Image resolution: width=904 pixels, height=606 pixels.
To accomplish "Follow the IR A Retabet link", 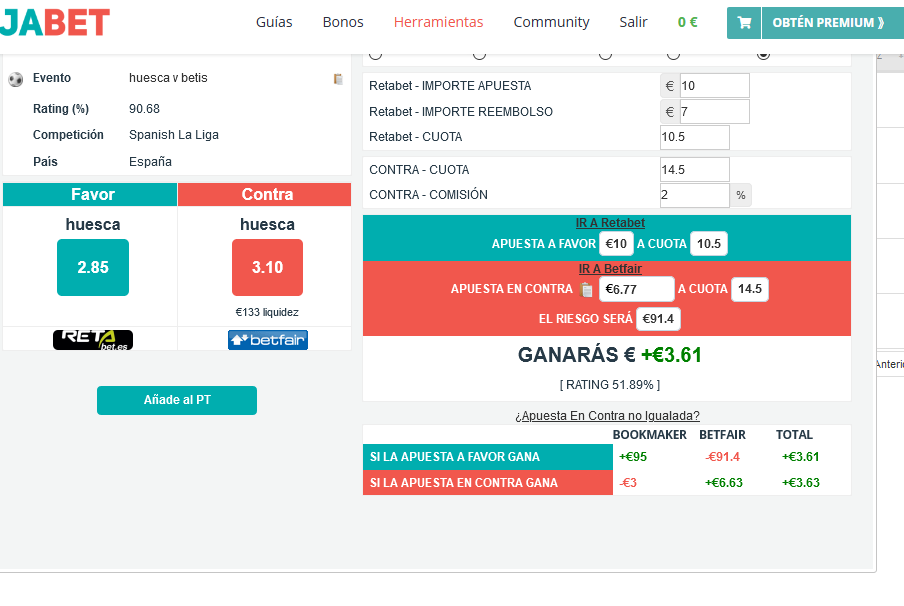I will [x=610, y=223].
